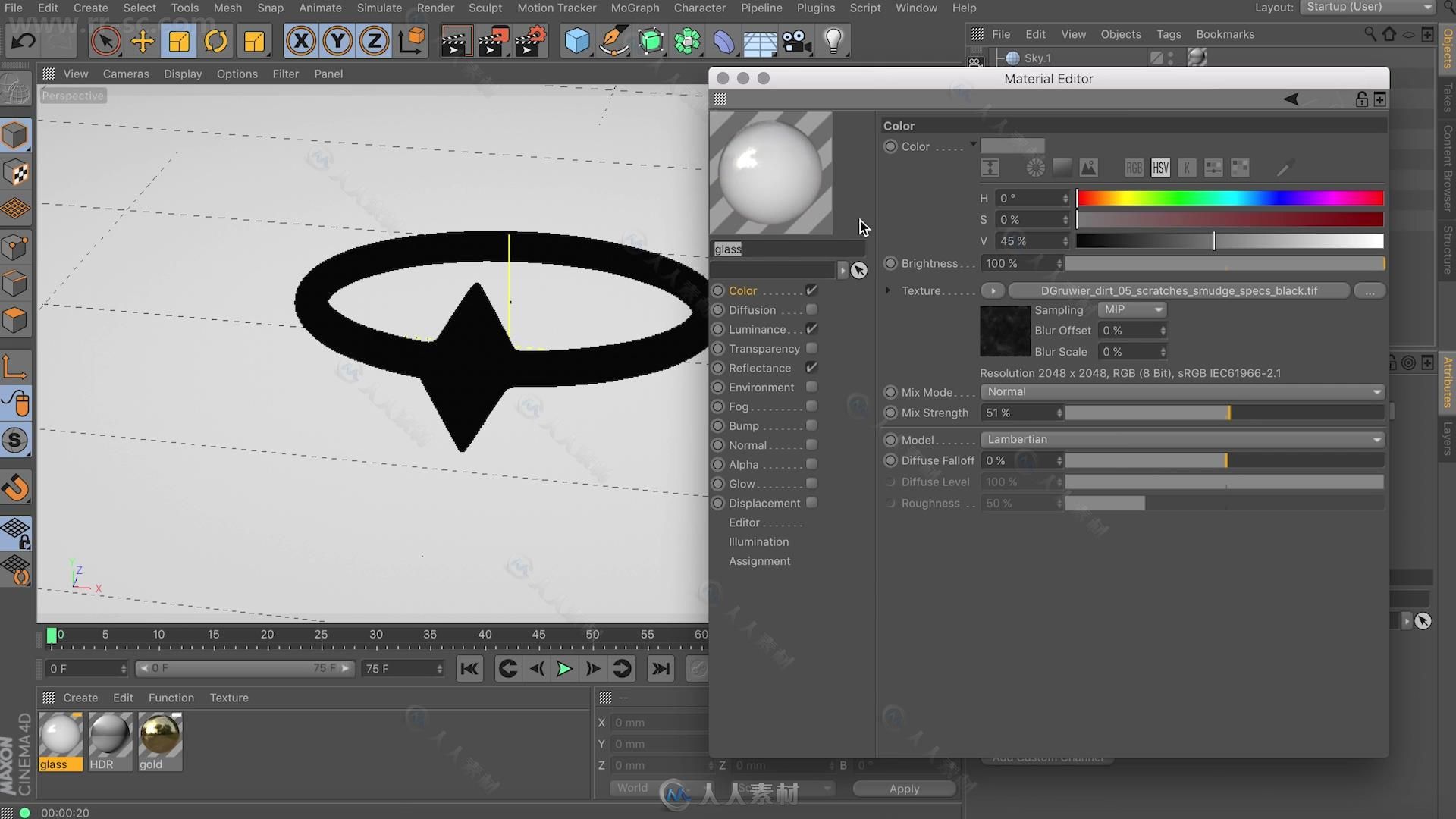Click the image color picker icon
1456x819 pixels.
[1088, 168]
